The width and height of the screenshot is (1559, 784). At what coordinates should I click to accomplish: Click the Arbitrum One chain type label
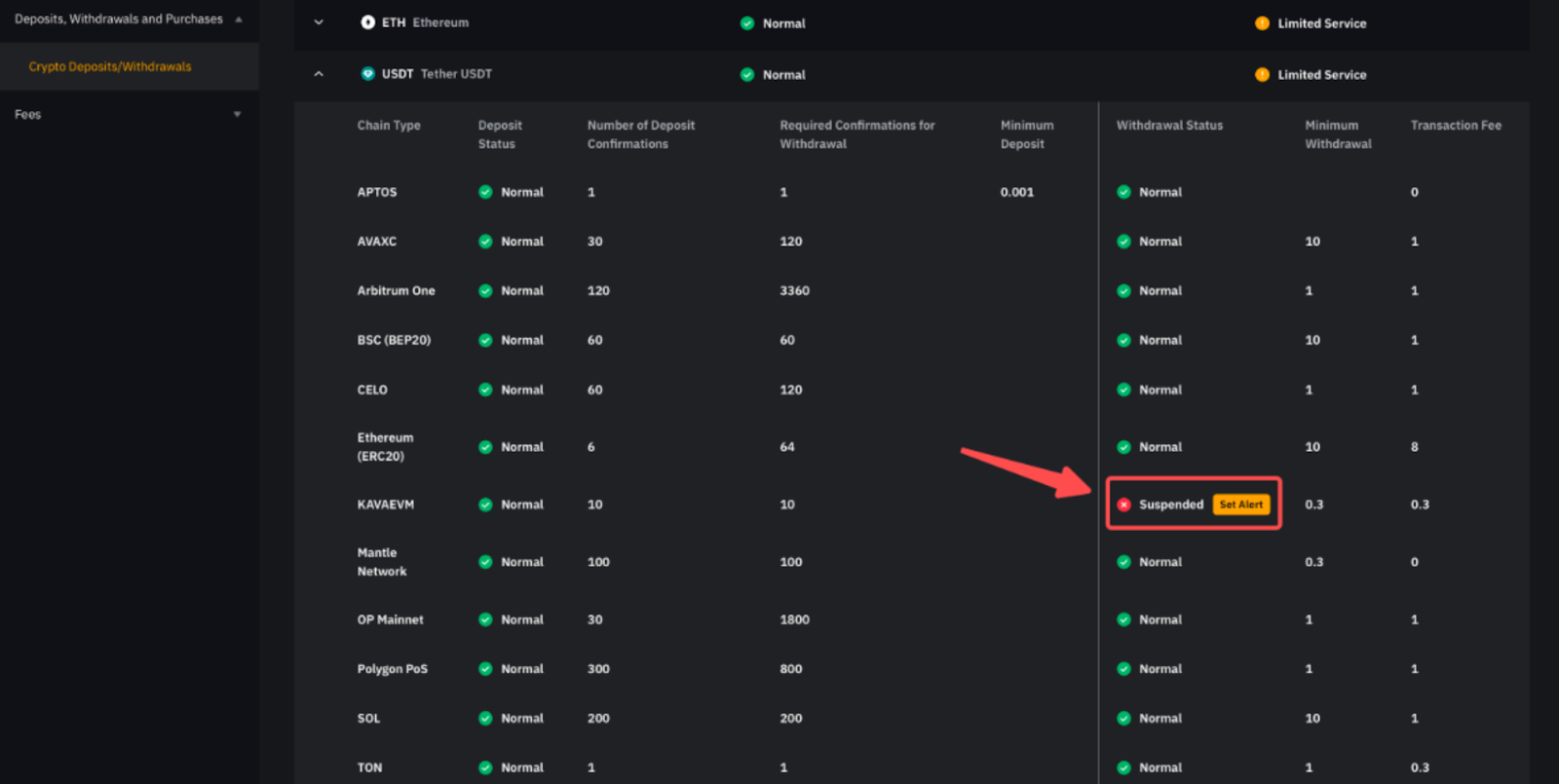(396, 291)
